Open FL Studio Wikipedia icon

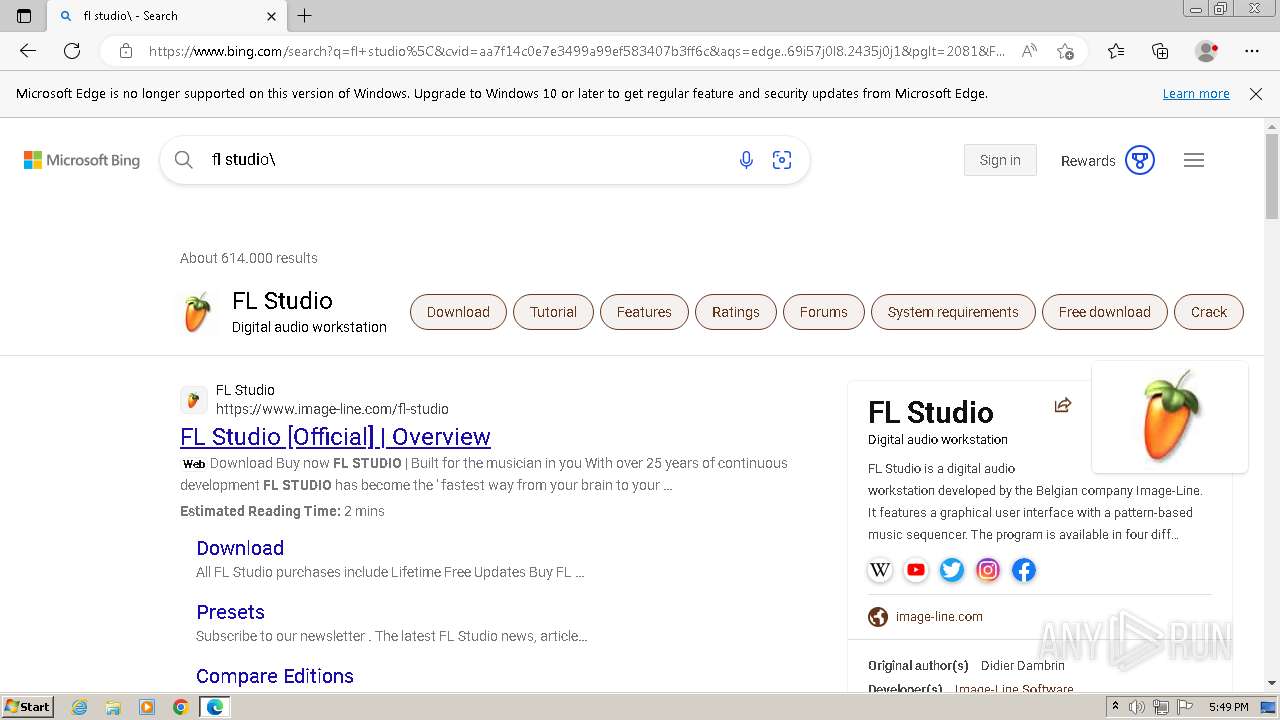(x=880, y=570)
